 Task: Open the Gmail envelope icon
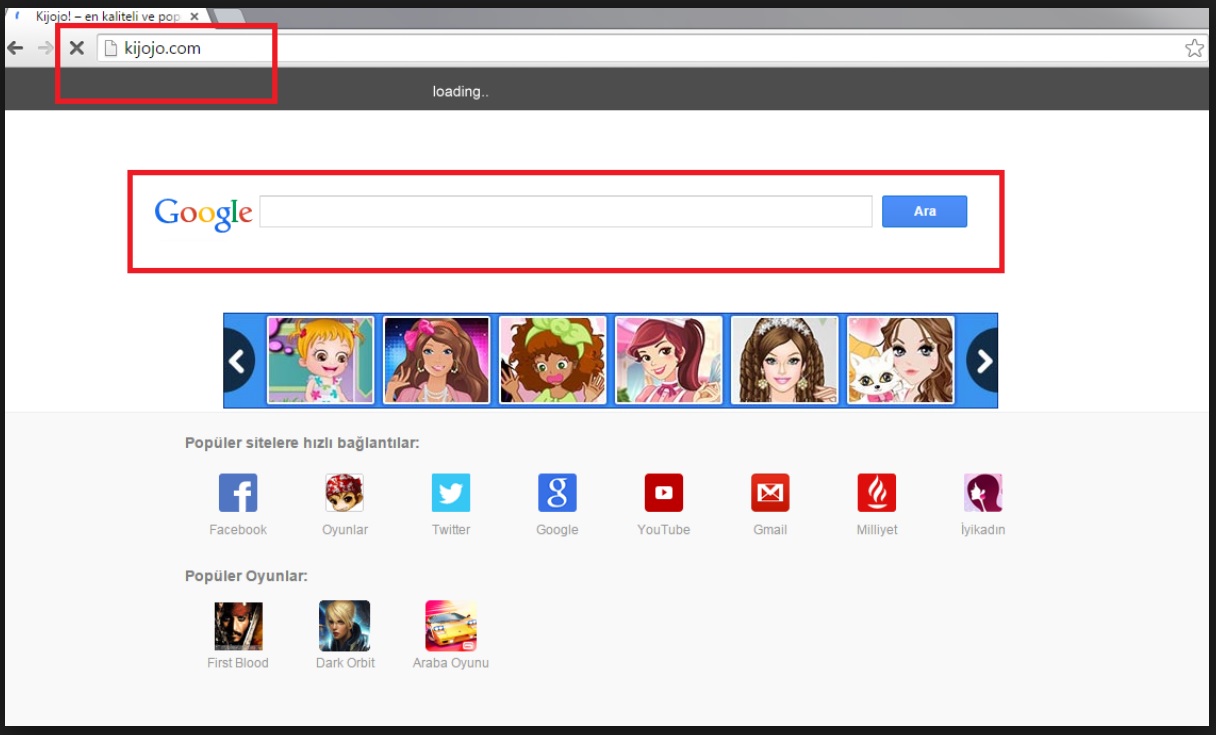770,492
